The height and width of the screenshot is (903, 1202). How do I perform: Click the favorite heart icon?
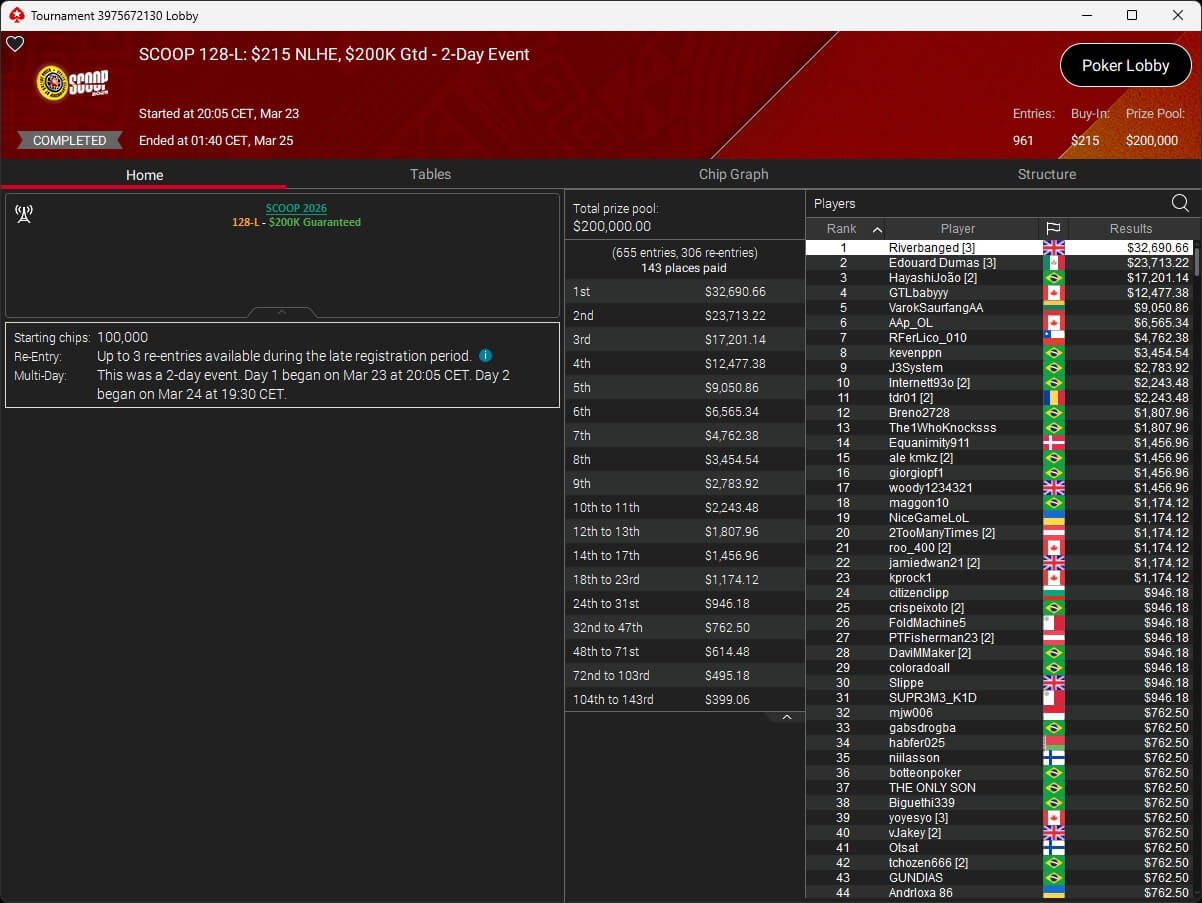click(x=15, y=44)
